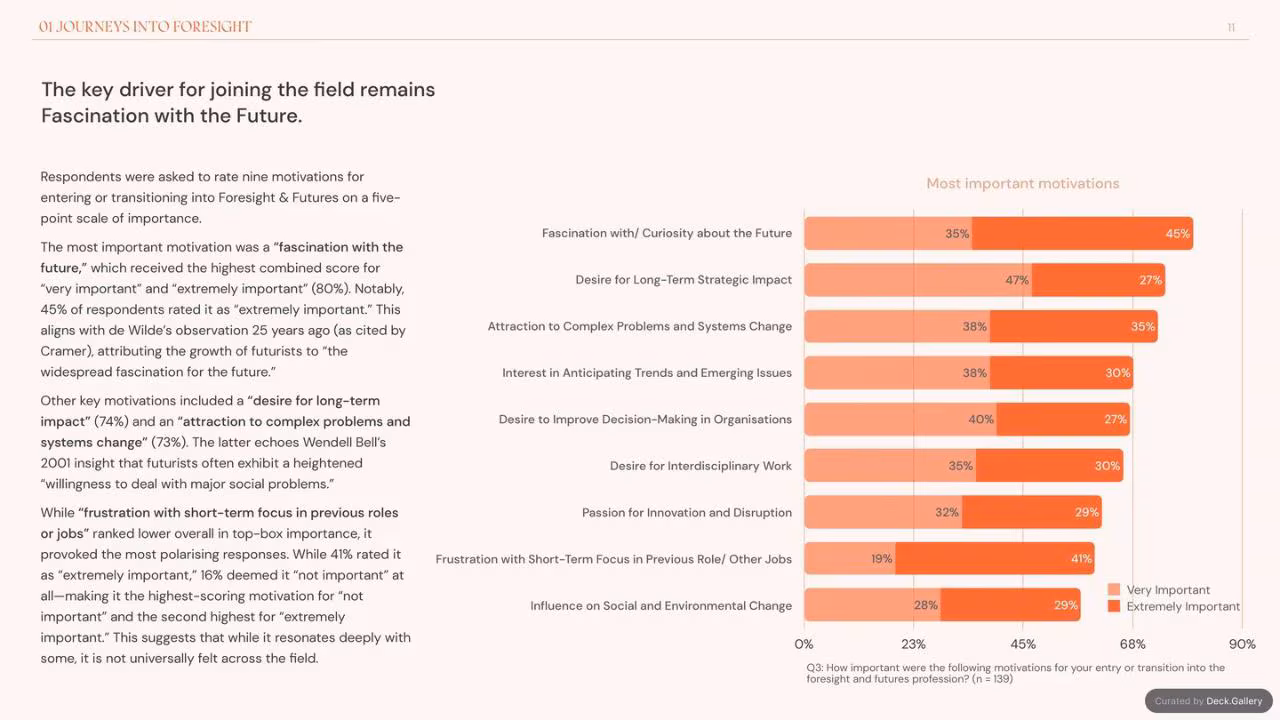Click the 30% Anticipating Trends dark segment
Screen dimensions: 1280x720
point(1062,373)
